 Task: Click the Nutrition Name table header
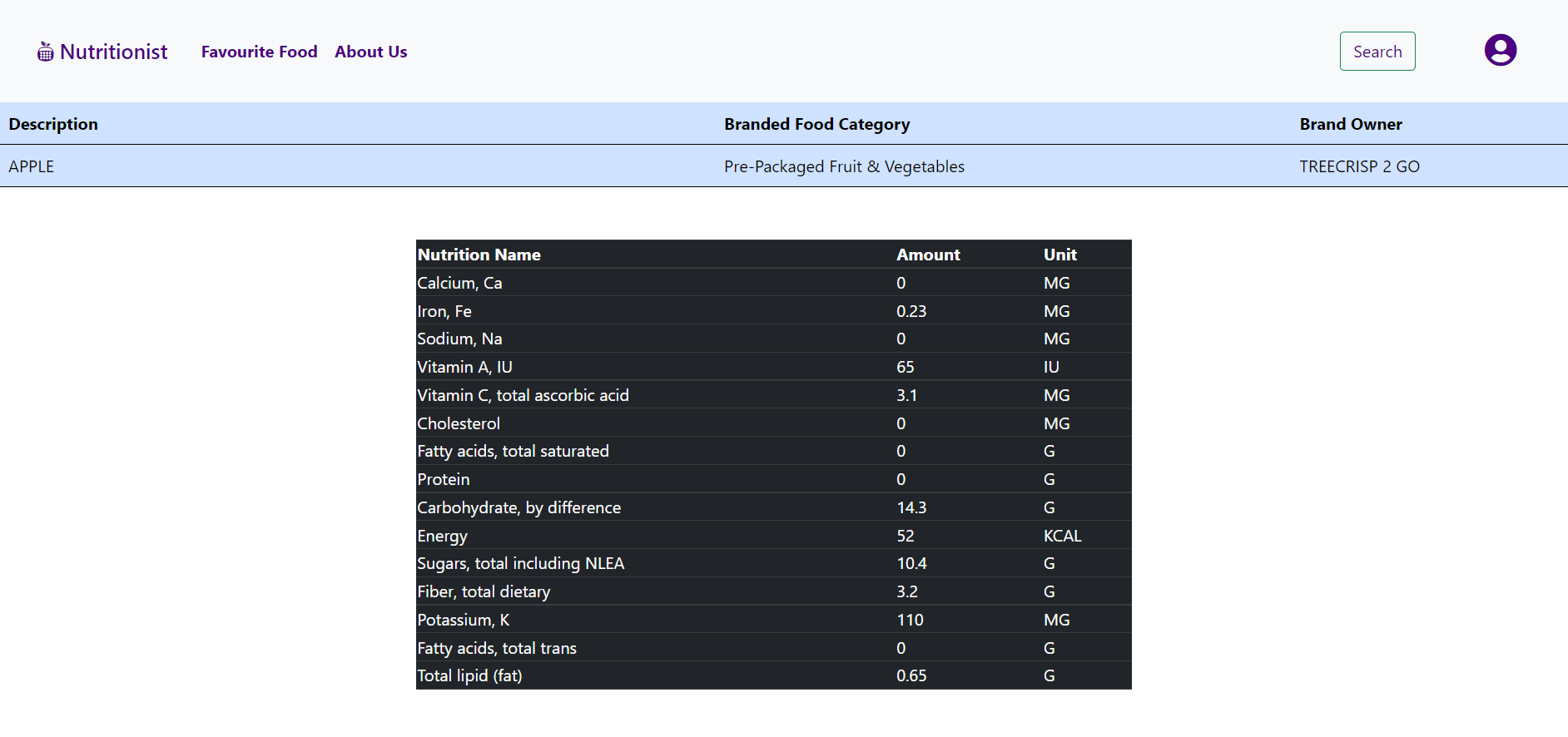pyautogui.click(x=479, y=255)
